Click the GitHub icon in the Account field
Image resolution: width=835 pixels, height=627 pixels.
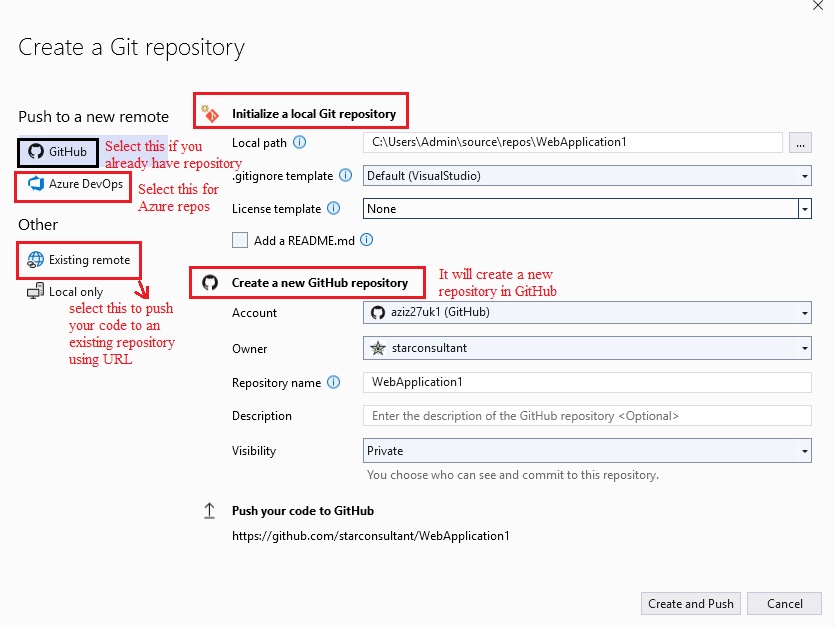[x=378, y=313]
